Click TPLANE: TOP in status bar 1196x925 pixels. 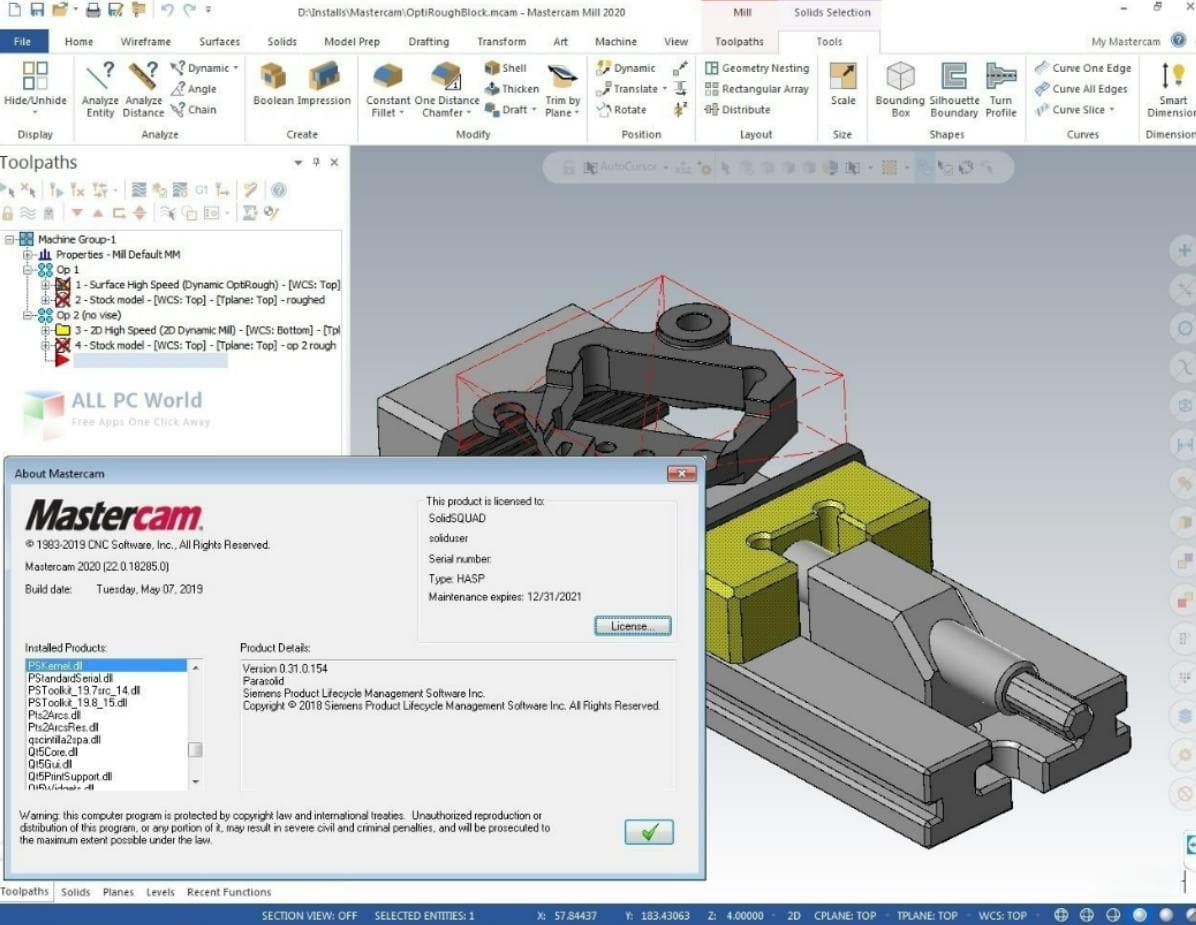click(x=927, y=915)
